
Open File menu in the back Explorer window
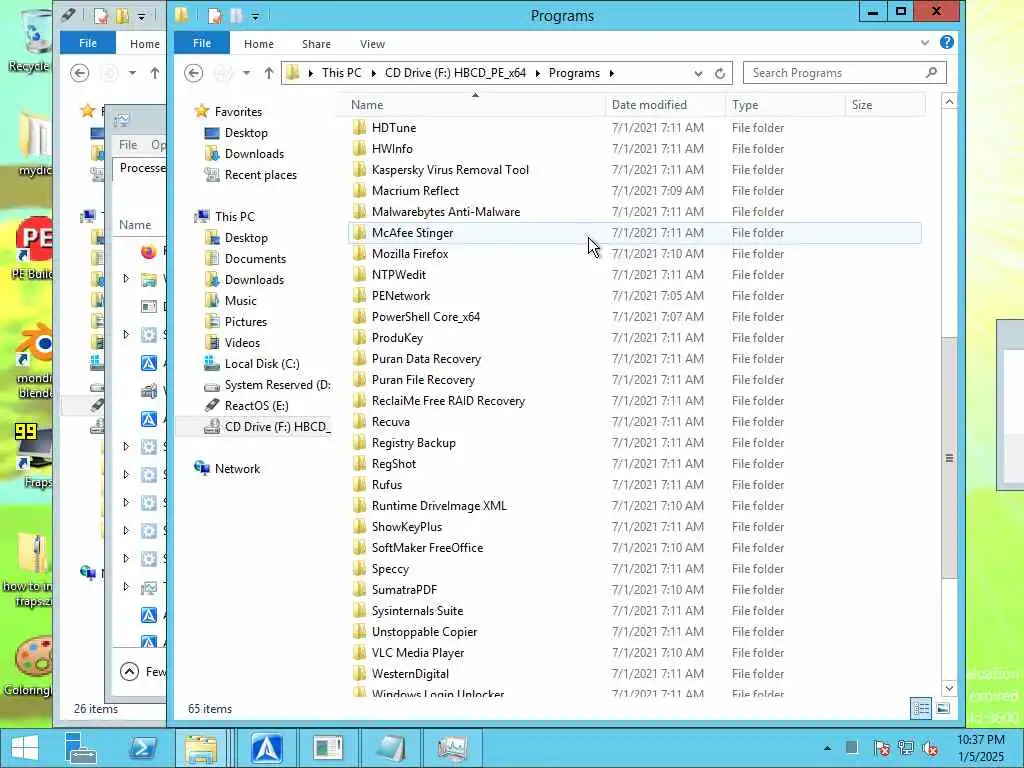coord(88,43)
